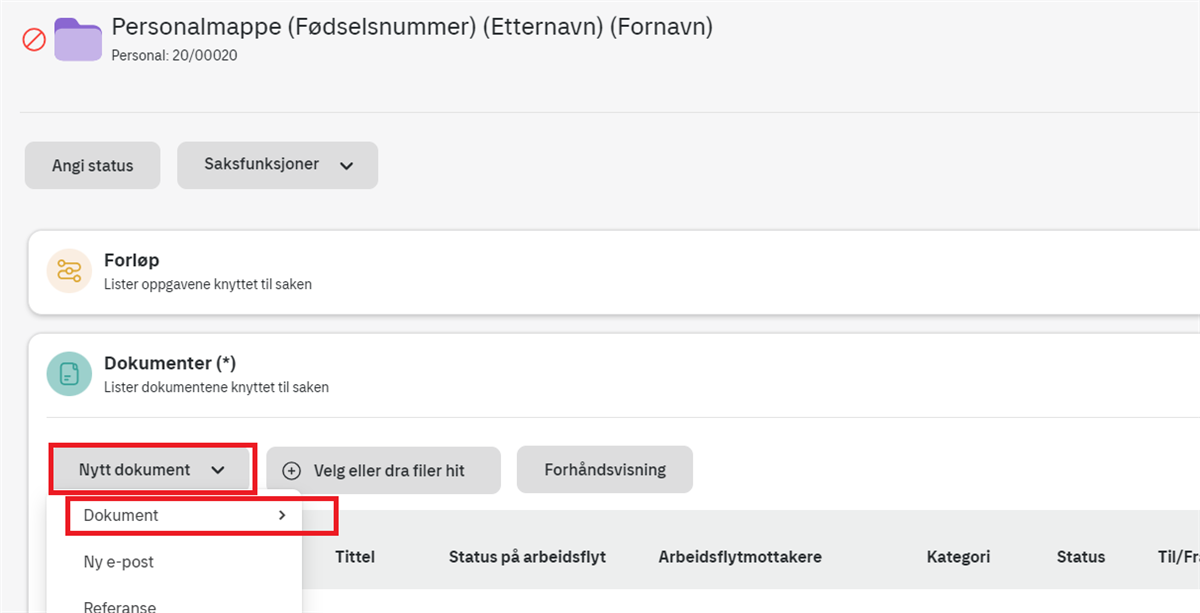Screen dimensions: 1200x613
Task: Open the Nytt dokument button
Action: pyautogui.click(x=151, y=469)
